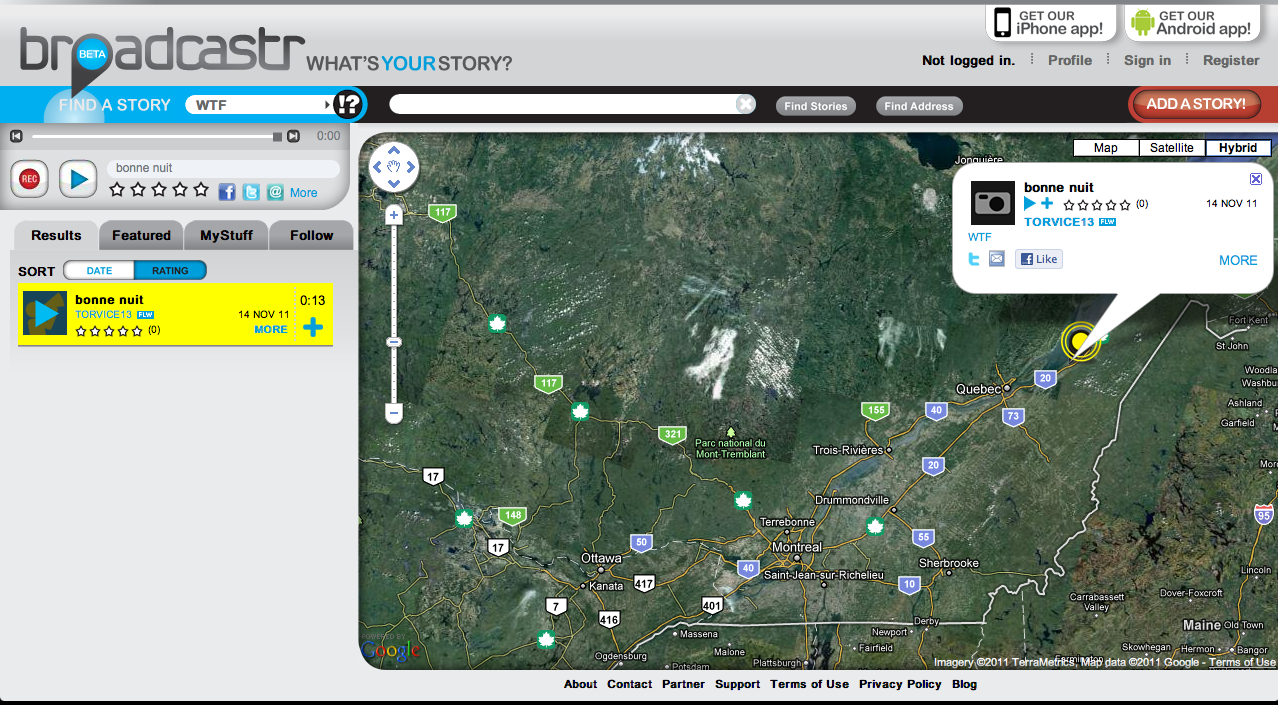Click the More link beside share icons
The width and height of the screenshot is (1278, 705).
point(304,193)
